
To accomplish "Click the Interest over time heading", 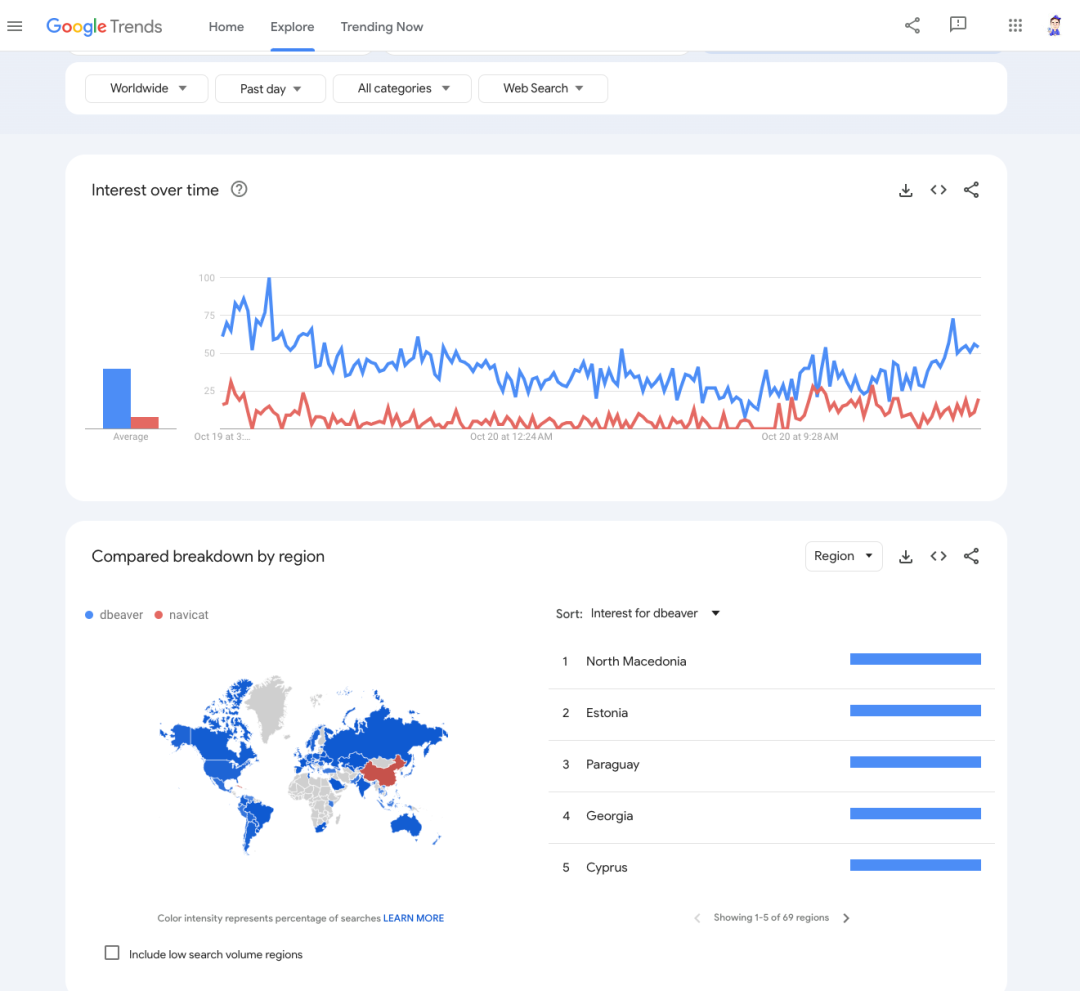I will coord(155,190).
